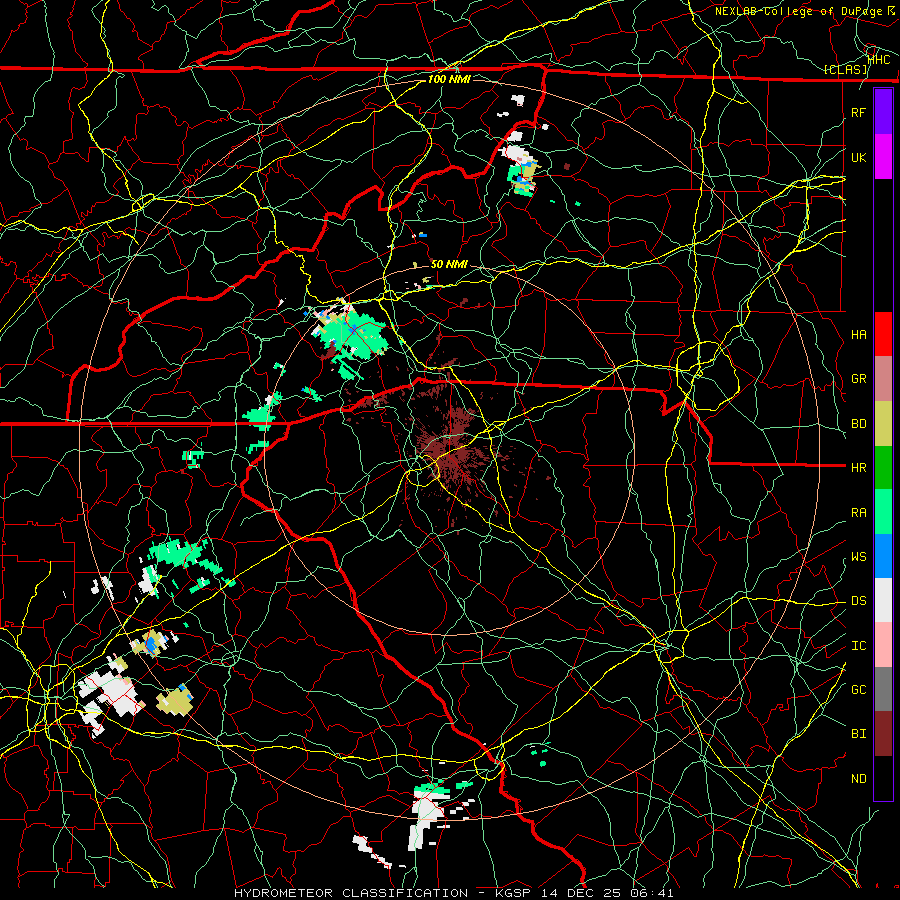Click the 'BD' legend label

tap(858, 424)
